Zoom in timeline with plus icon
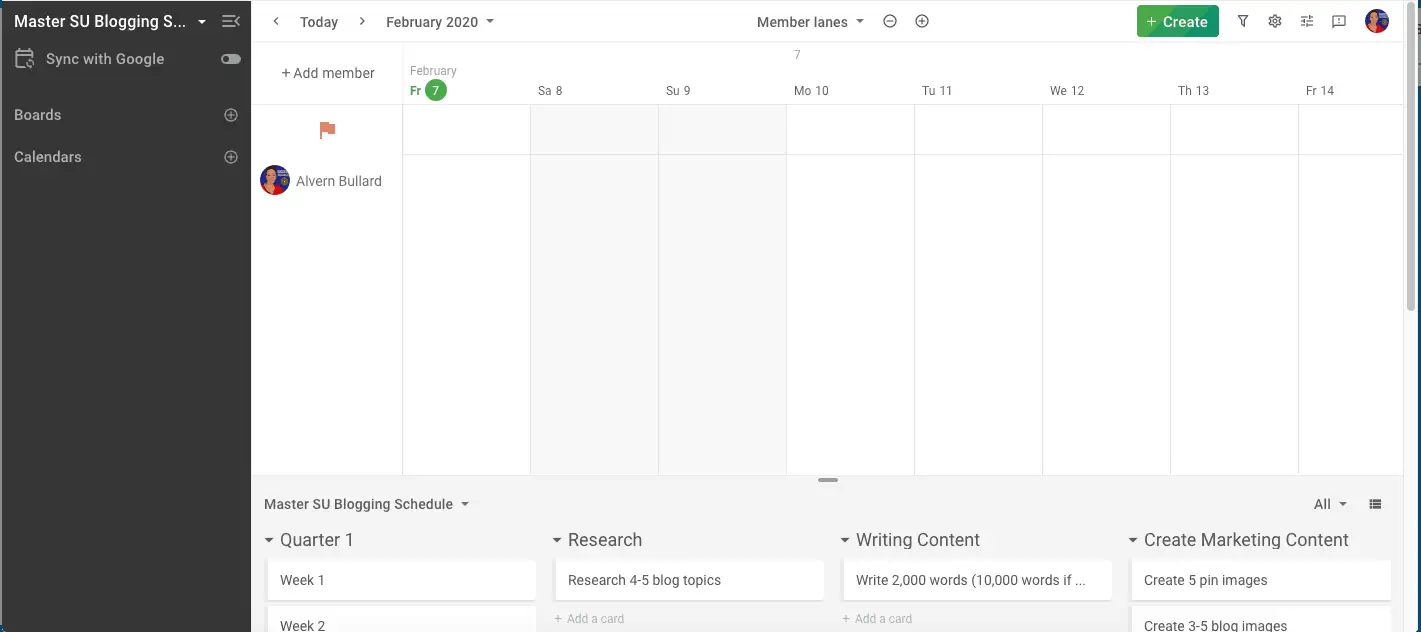The width and height of the screenshot is (1421, 632). [x=922, y=21]
